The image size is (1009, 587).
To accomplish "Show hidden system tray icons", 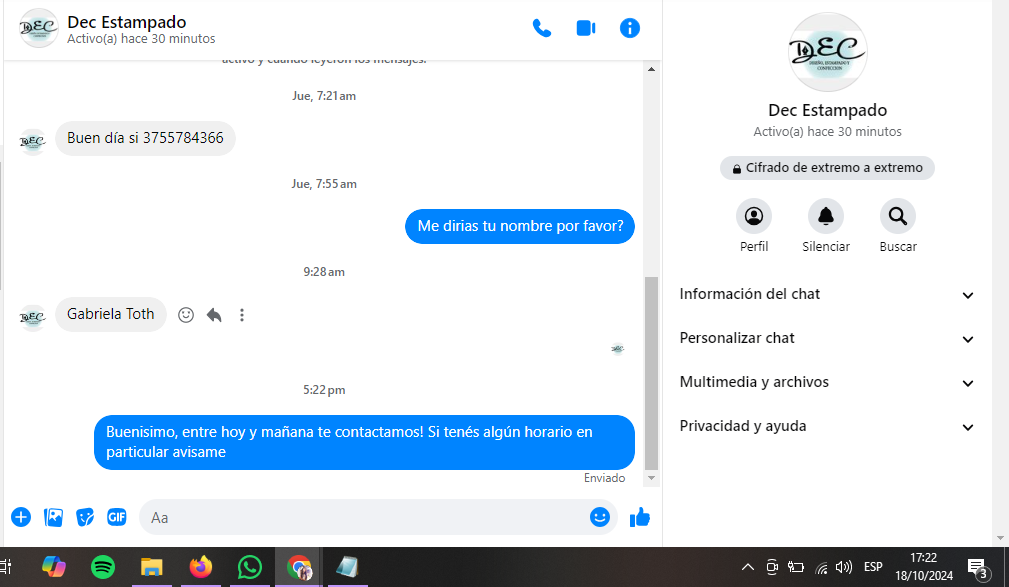I will pyautogui.click(x=748, y=567).
